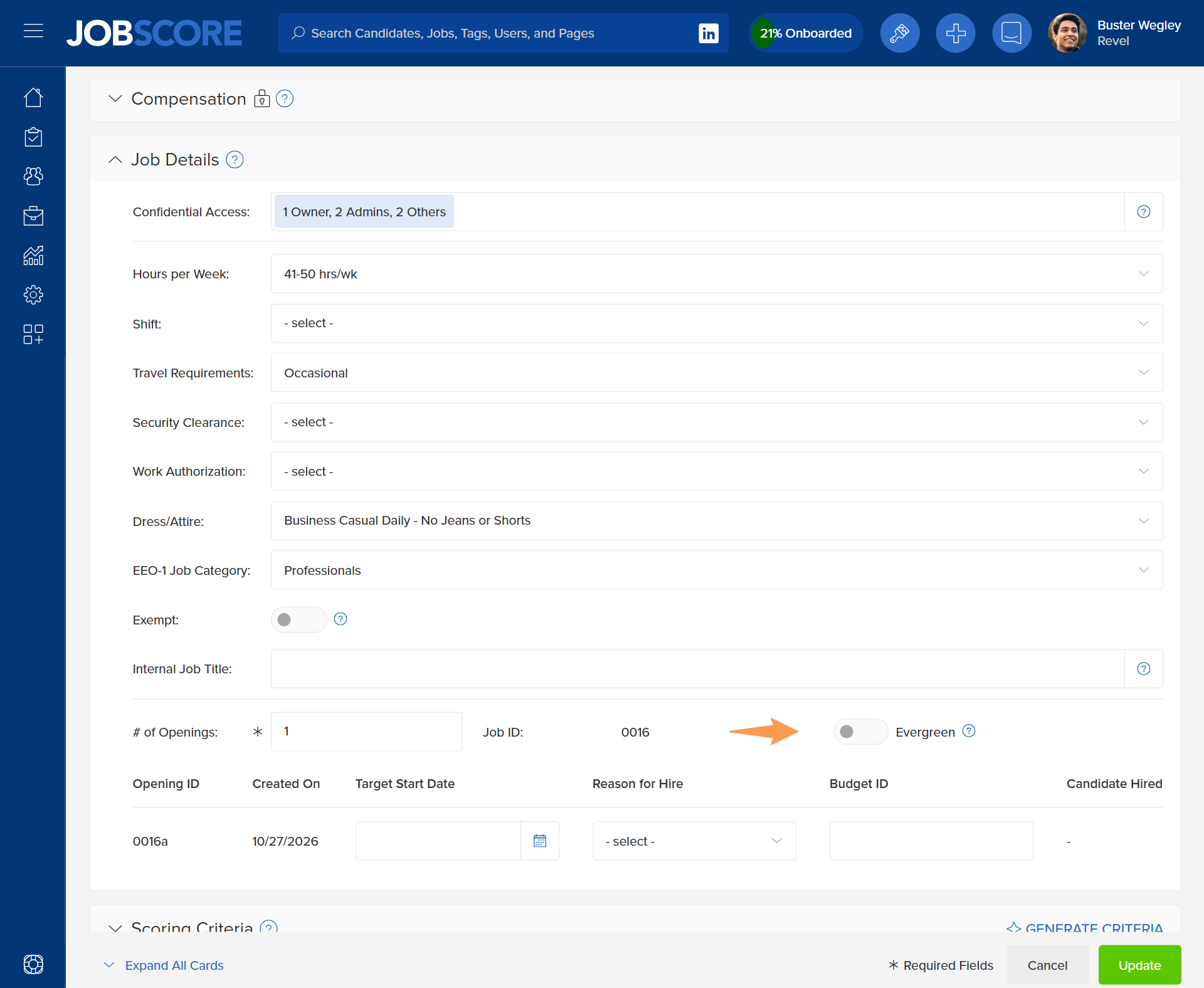Image resolution: width=1204 pixels, height=988 pixels.
Task: Open the help lifebuoy icon at sidebar bottom
Action: (33, 964)
